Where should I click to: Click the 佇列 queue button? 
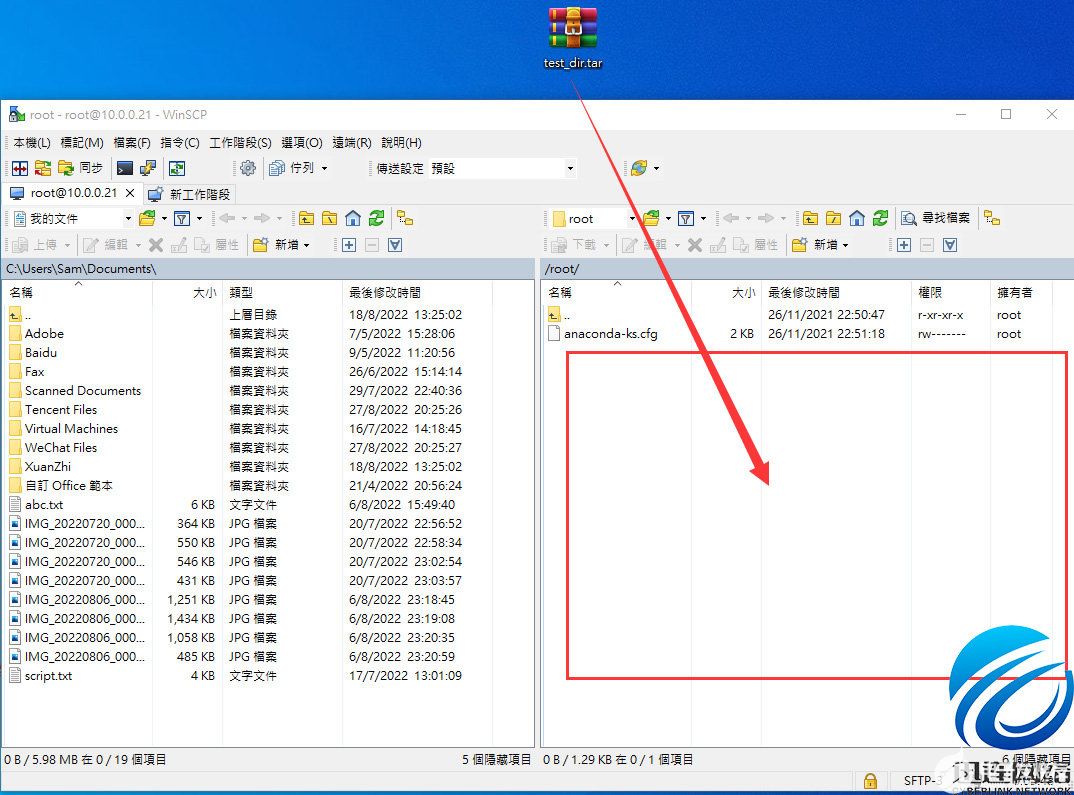(x=292, y=168)
